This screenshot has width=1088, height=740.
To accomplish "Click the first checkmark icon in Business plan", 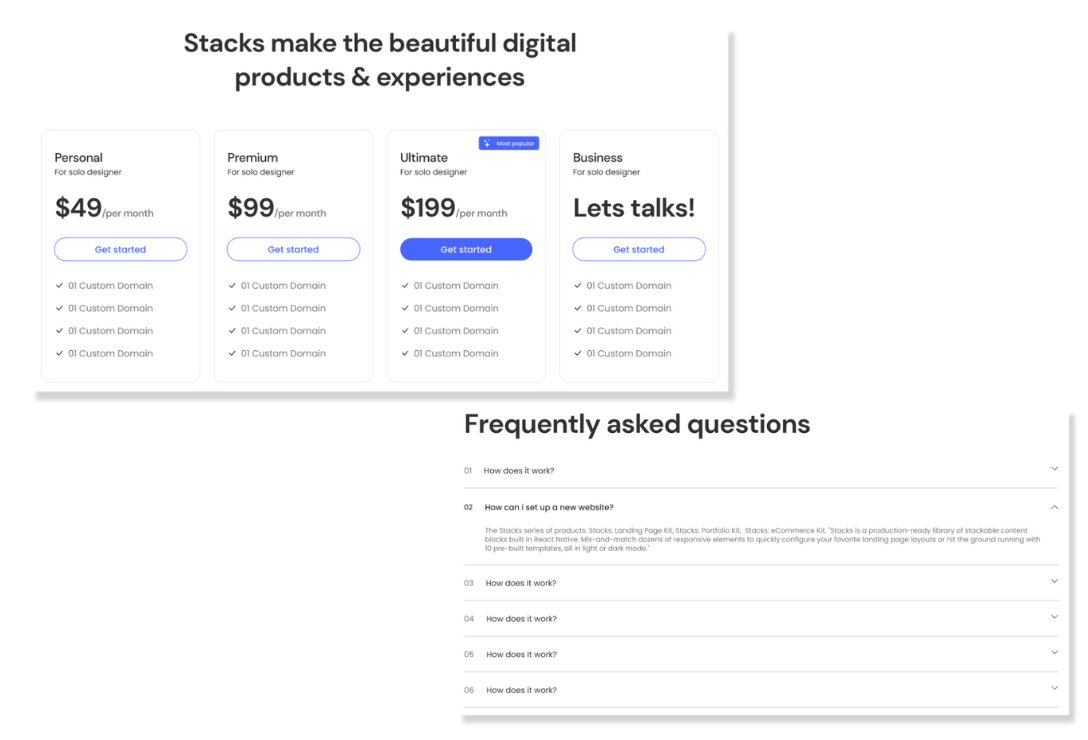I will 578,286.
